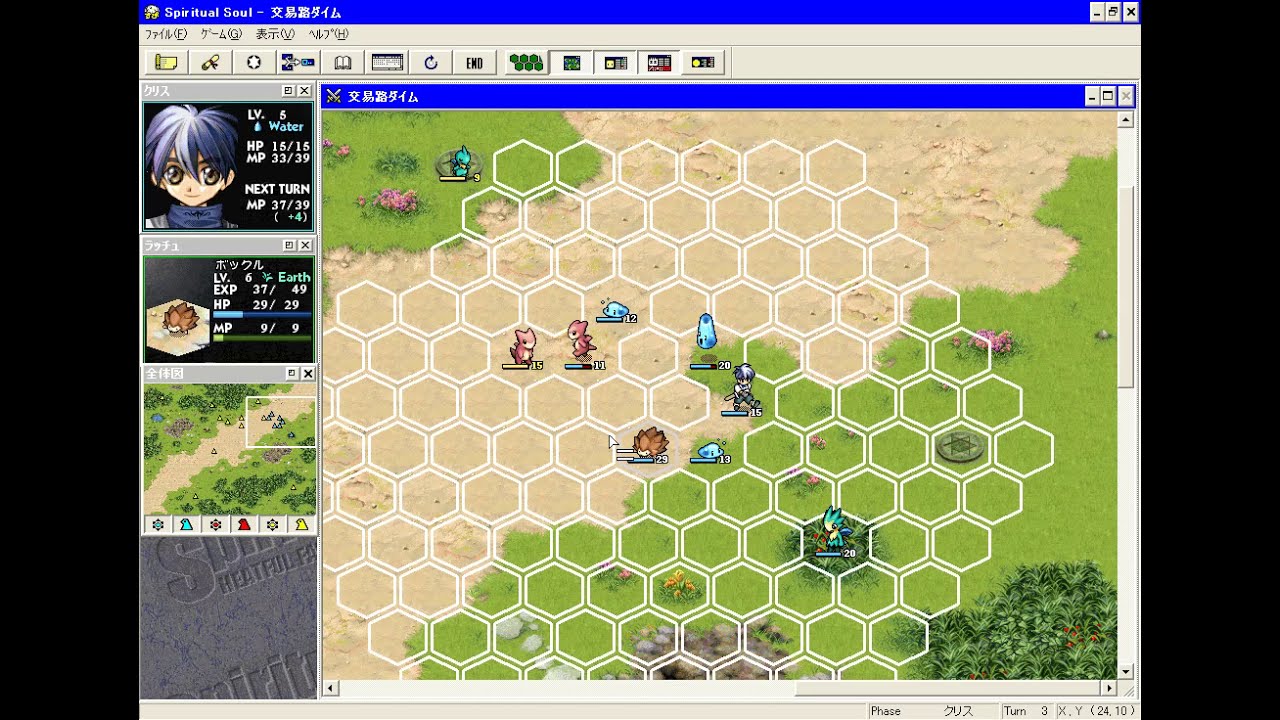The width and height of the screenshot is (1280, 720).
Task: Open the book icon in toolbar
Action: click(342, 63)
